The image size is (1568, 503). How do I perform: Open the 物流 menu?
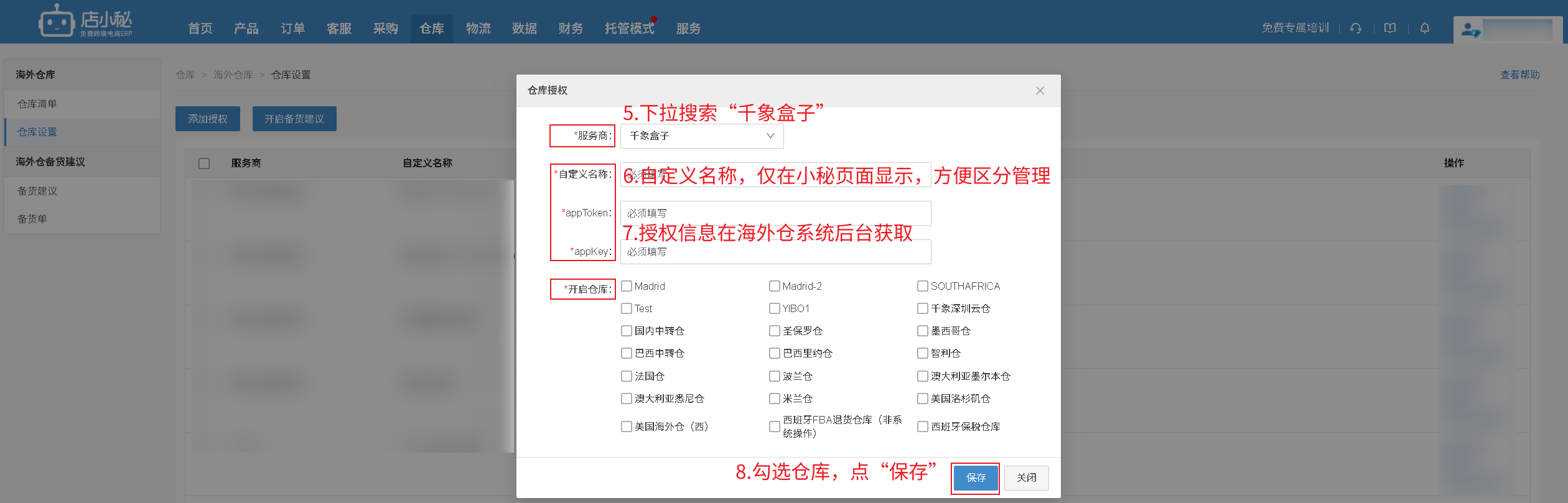478,29
